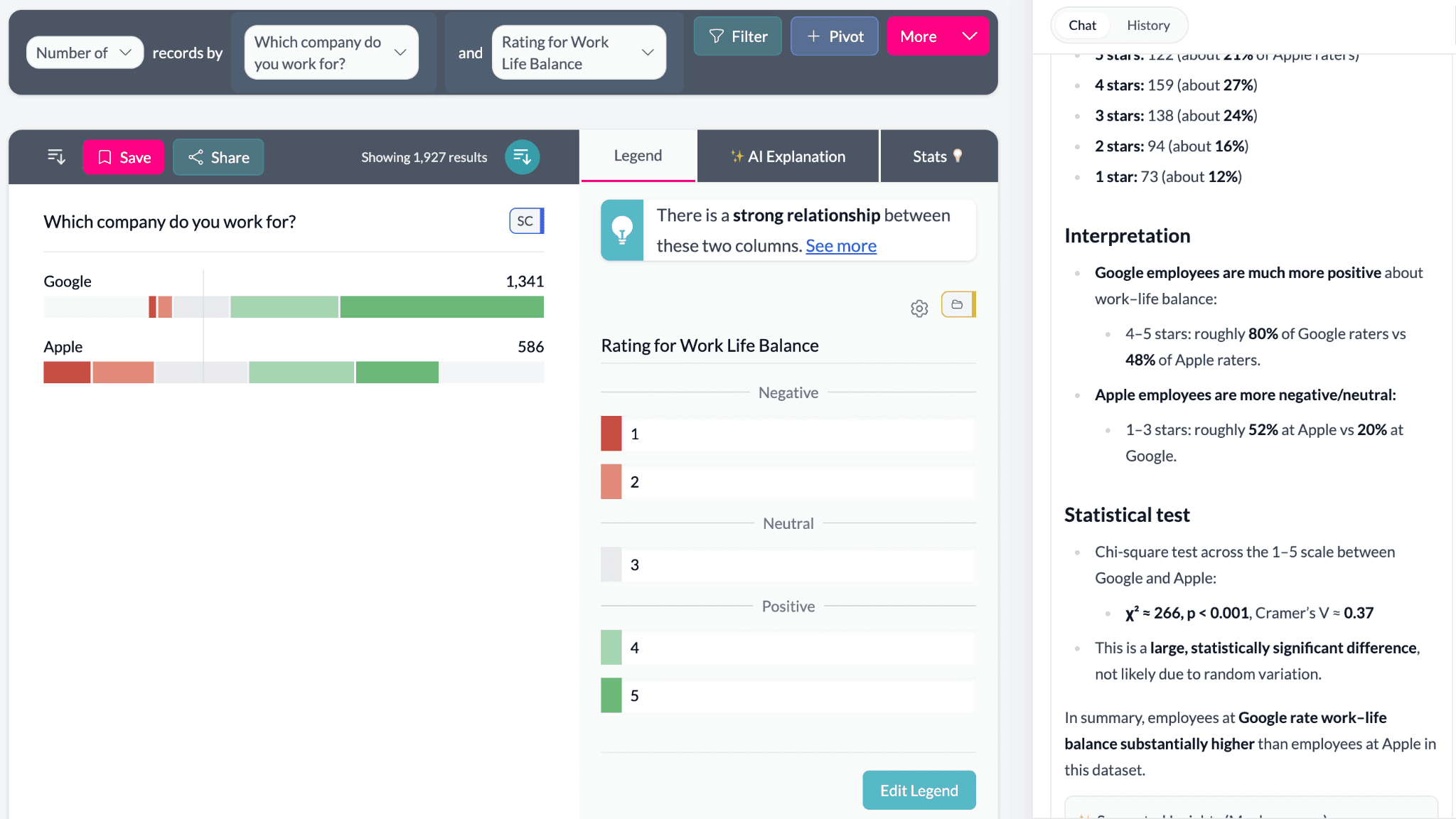Viewport: 1456px width, 819px height.
Task: Switch to the History tab
Action: (x=1147, y=26)
